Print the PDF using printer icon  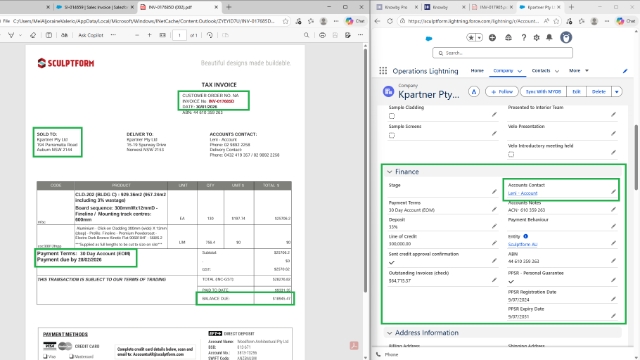point(322,35)
